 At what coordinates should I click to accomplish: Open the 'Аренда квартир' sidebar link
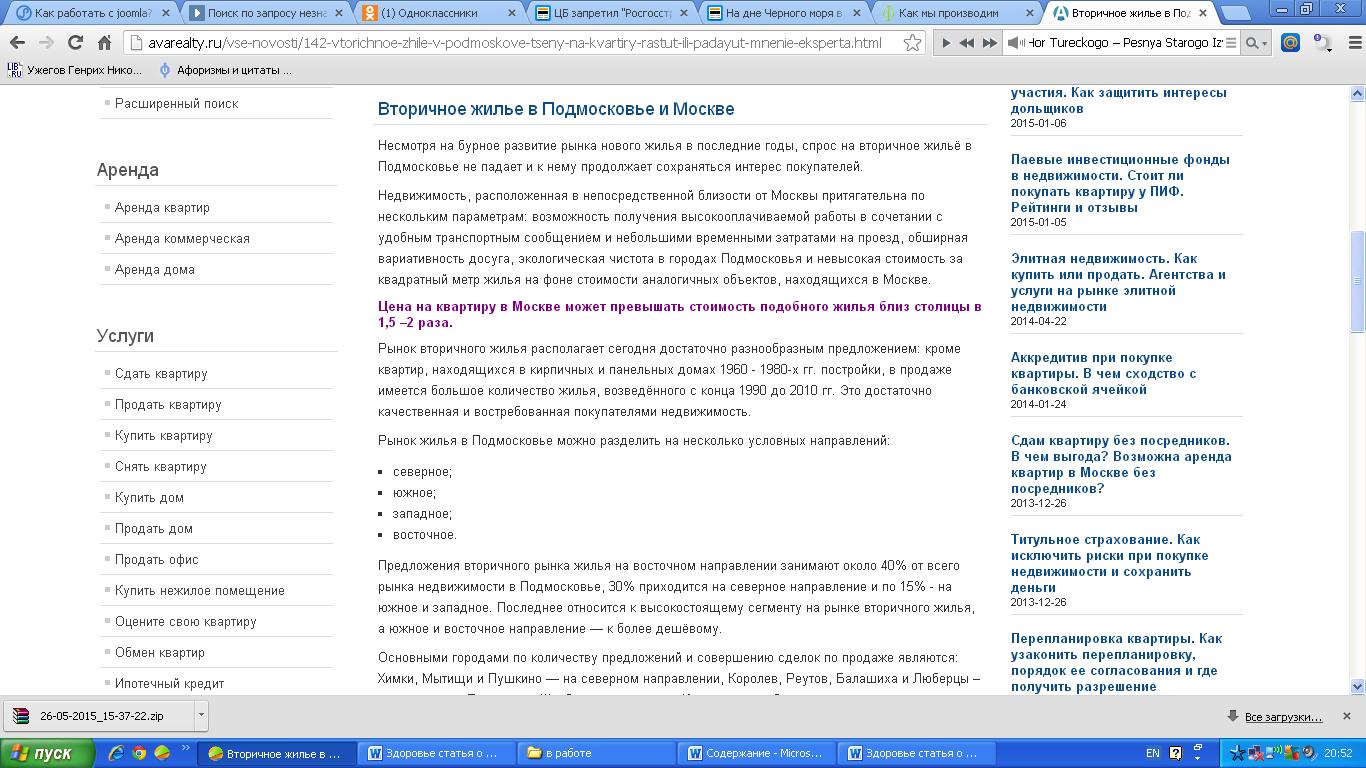[162, 207]
